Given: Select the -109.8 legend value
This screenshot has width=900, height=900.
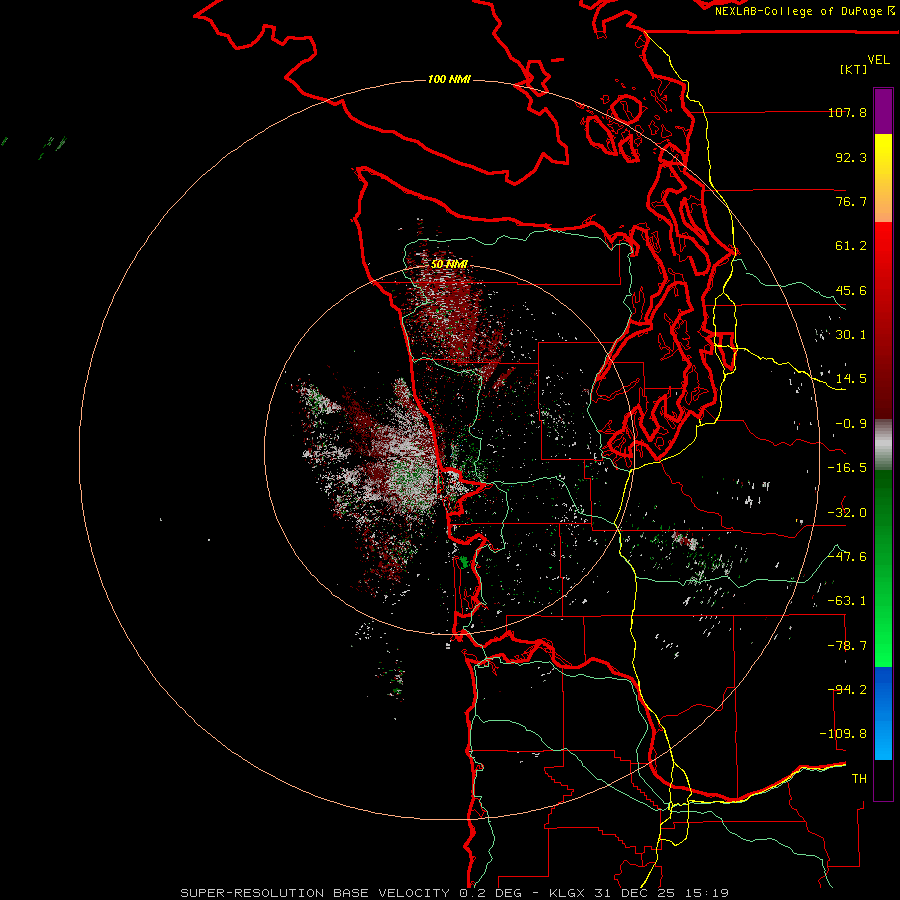Looking at the screenshot, I should pyautogui.click(x=843, y=734).
